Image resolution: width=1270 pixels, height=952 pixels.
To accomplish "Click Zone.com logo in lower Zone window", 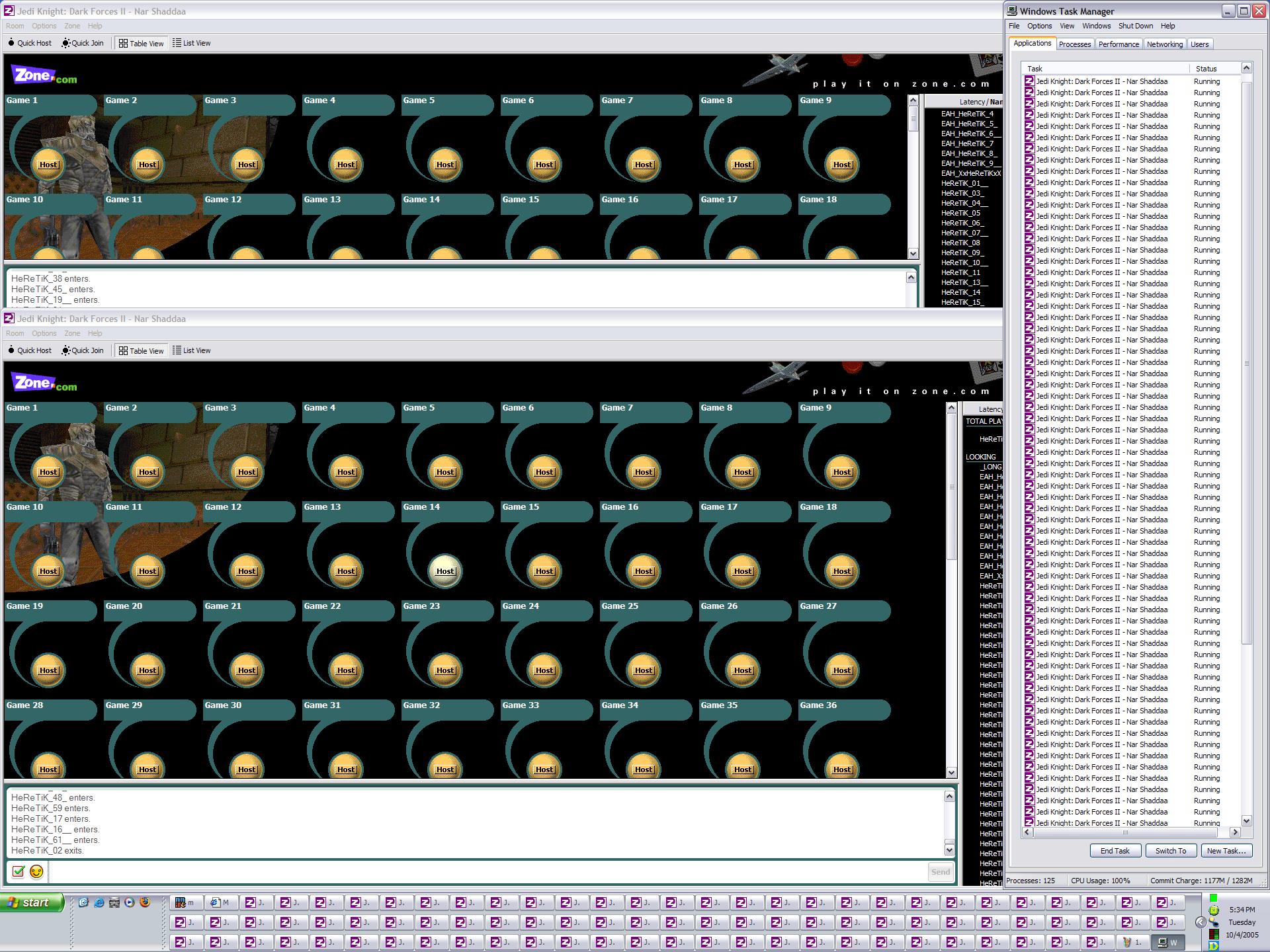I will [x=44, y=383].
